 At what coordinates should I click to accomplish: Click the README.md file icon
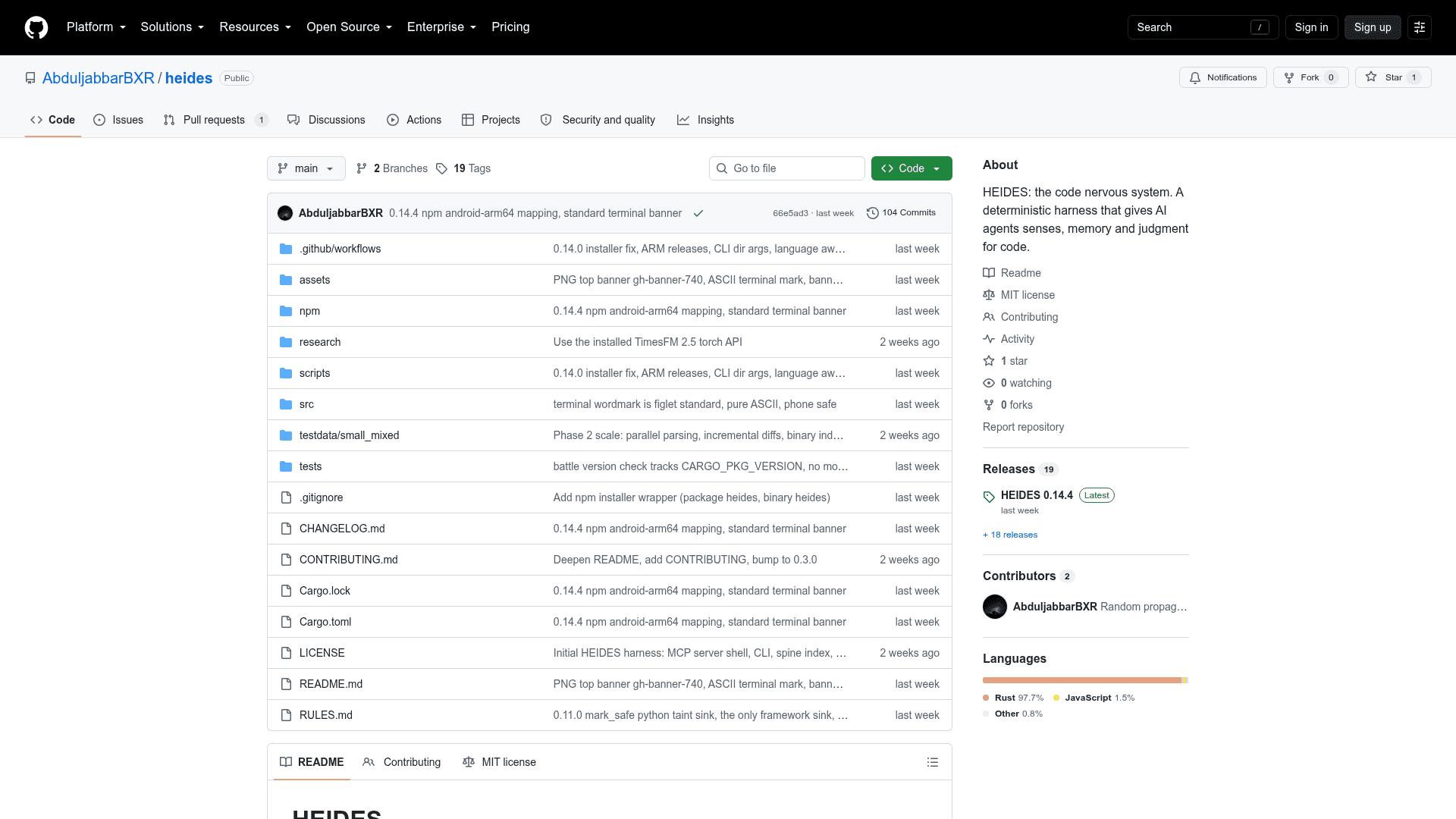coord(286,684)
